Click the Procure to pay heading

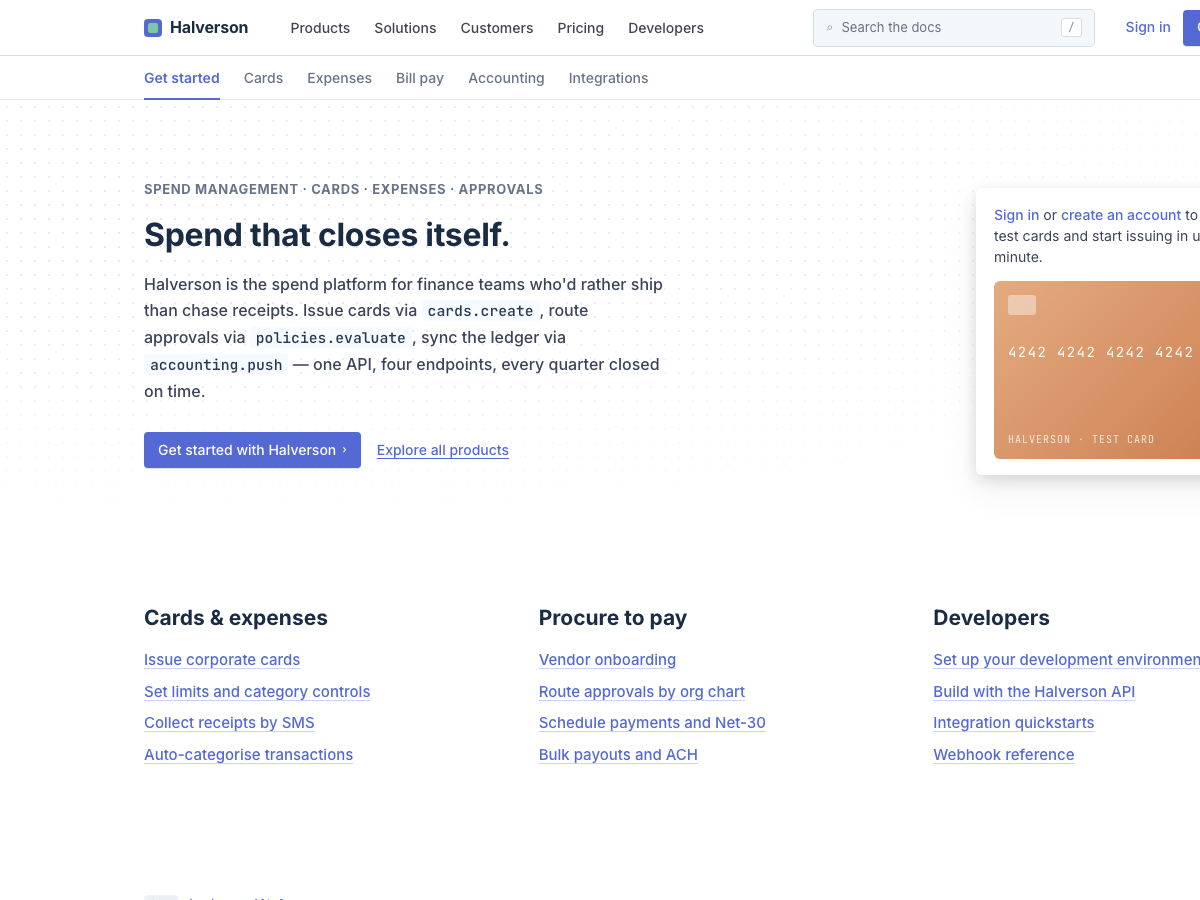[613, 618]
